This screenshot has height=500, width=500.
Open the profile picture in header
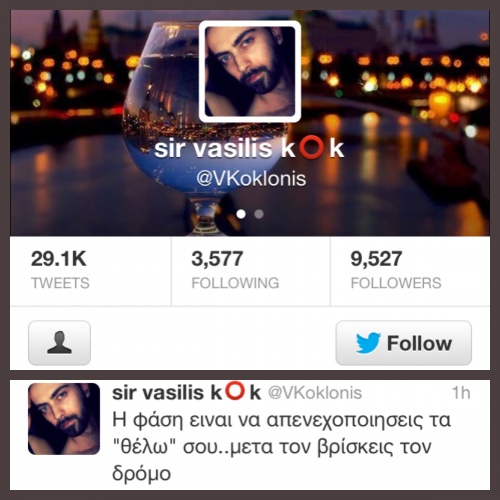[x=250, y=71]
